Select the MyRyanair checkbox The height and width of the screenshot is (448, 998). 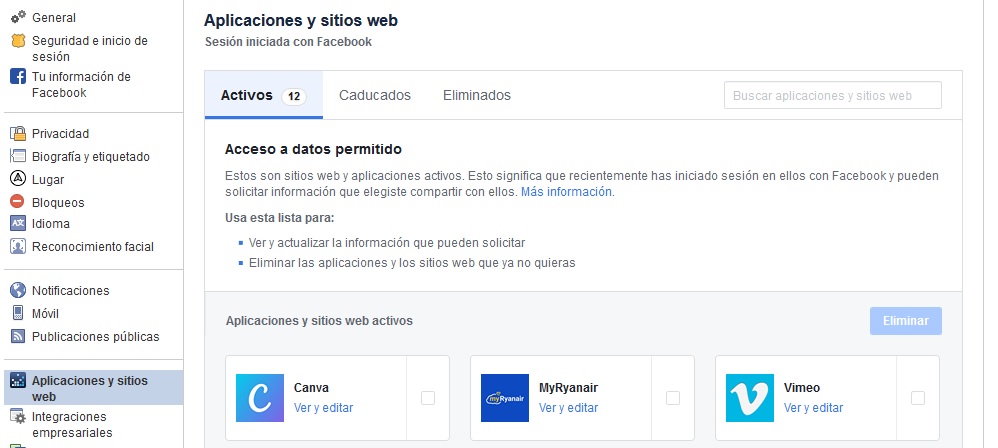(673, 398)
